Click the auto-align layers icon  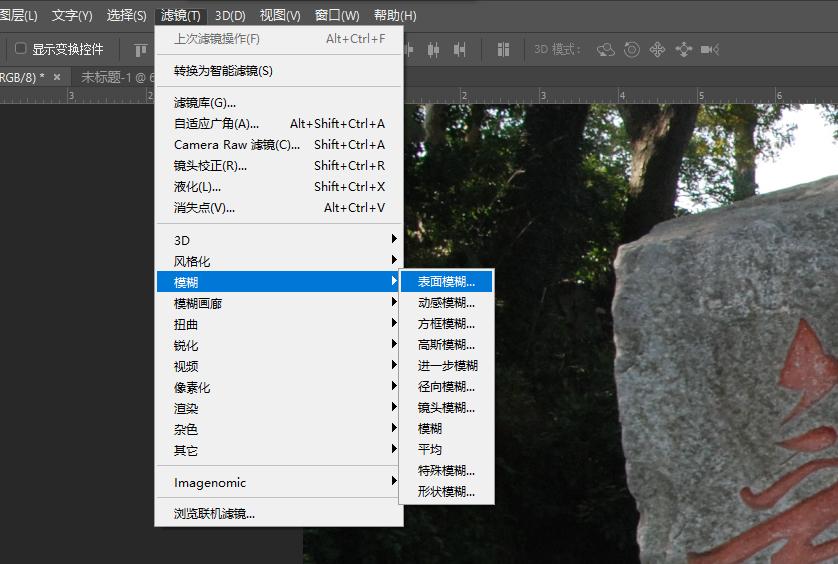click(503, 50)
